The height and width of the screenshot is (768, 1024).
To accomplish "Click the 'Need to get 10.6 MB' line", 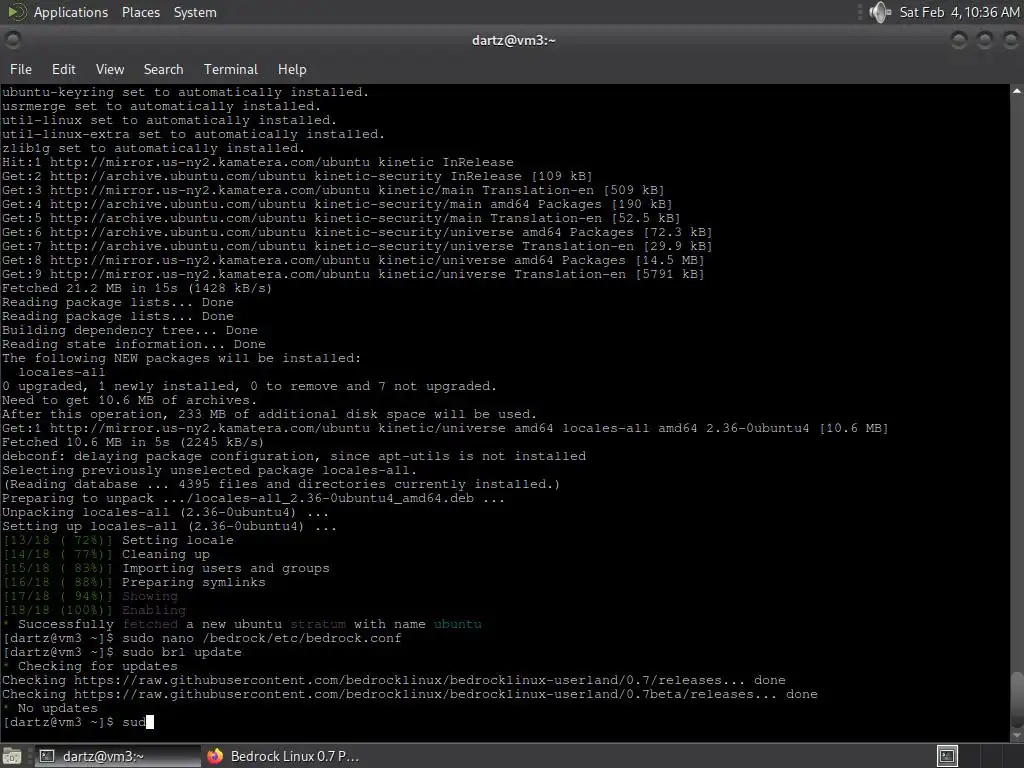I will pyautogui.click(x=129, y=400).
